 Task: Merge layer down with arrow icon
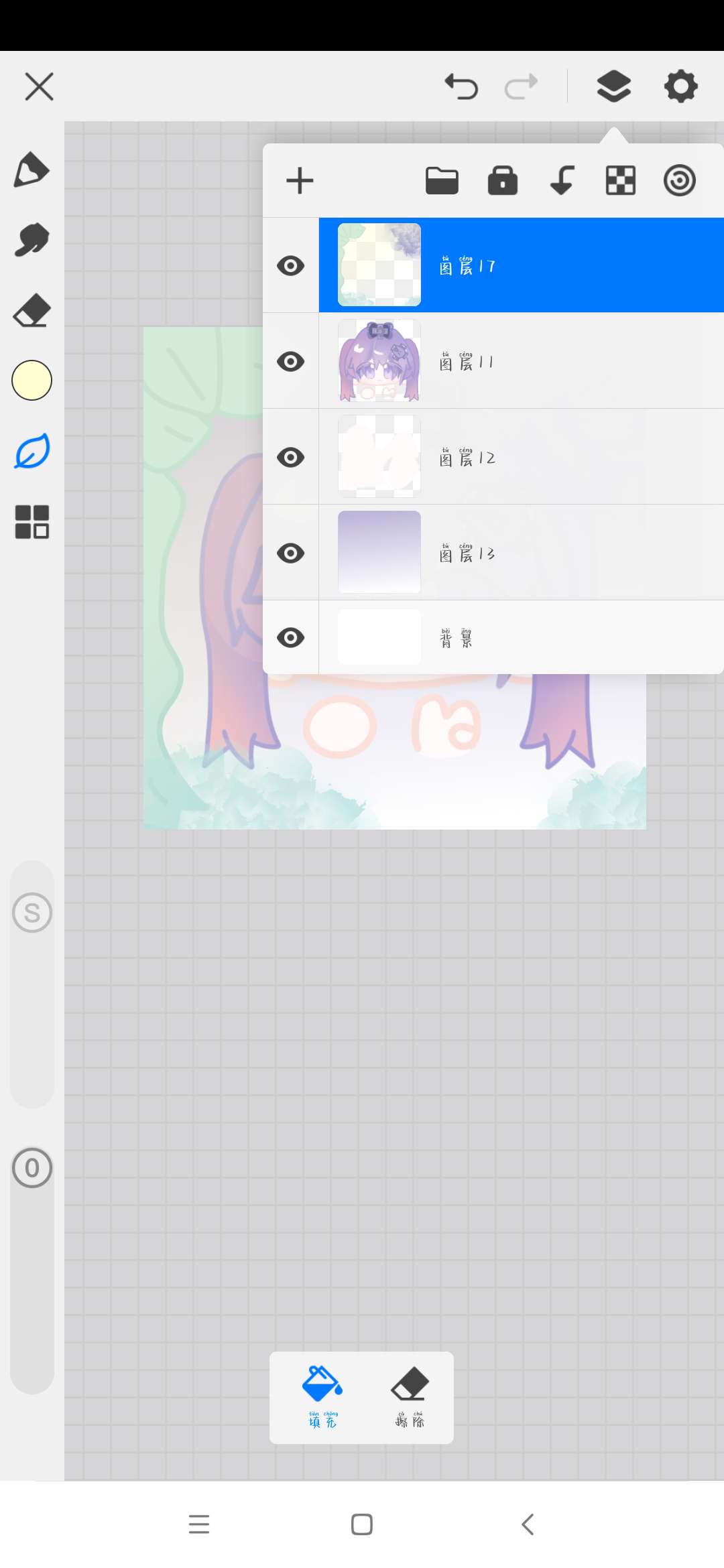(562, 181)
